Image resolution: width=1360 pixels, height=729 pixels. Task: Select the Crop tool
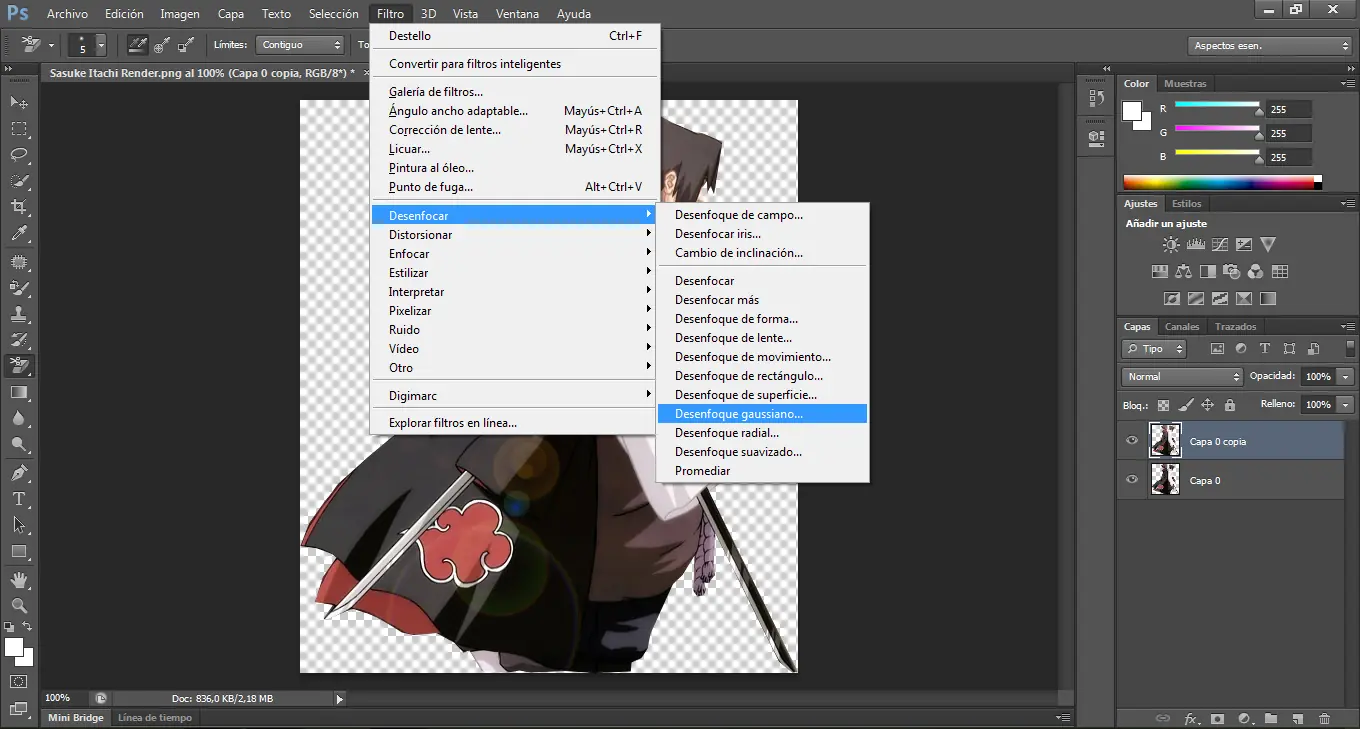(19, 207)
